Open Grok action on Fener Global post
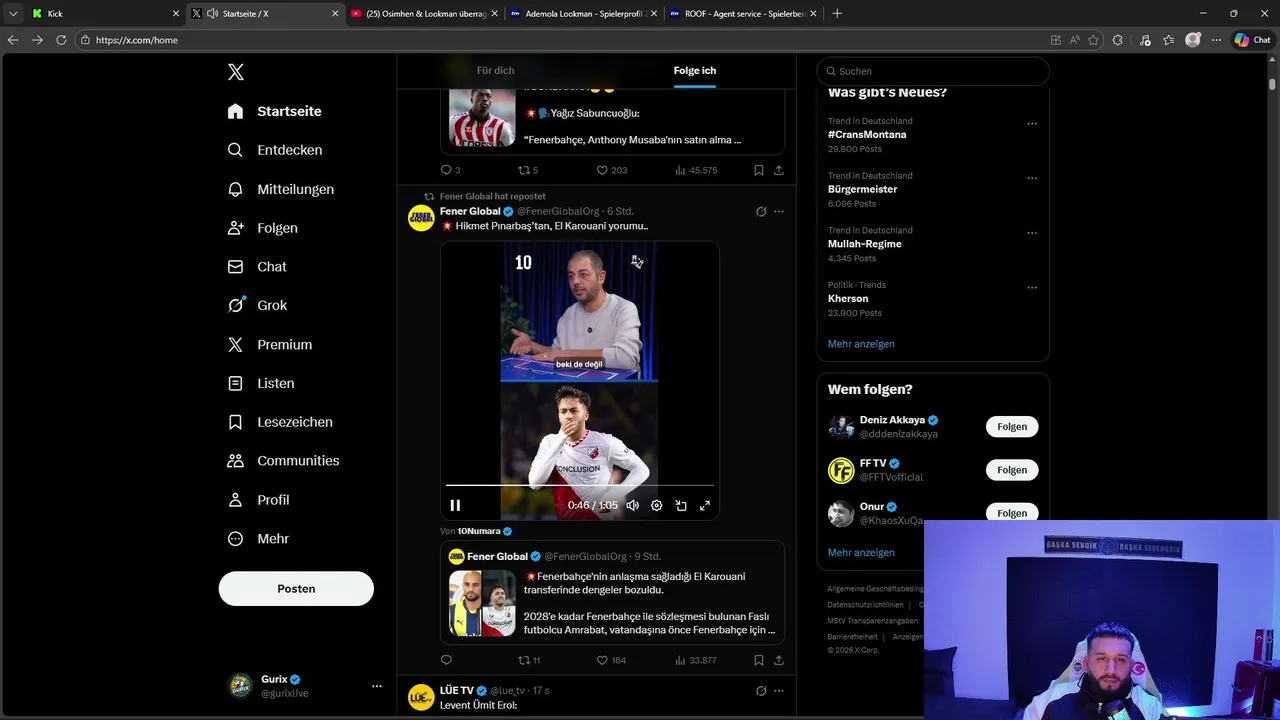1280x720 pixels. coord(761,212)
